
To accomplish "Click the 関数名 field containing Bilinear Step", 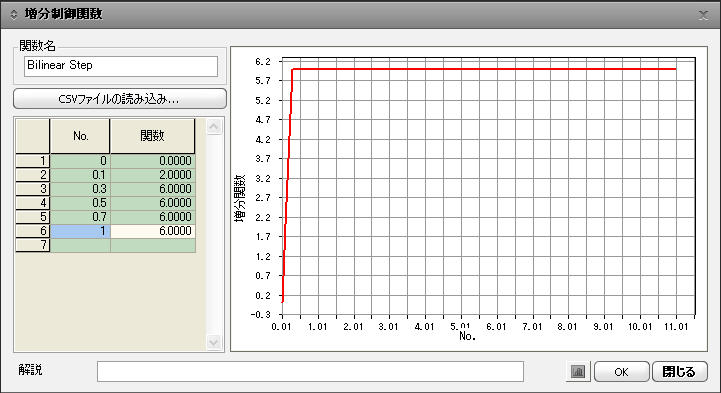I will point(121,66).
